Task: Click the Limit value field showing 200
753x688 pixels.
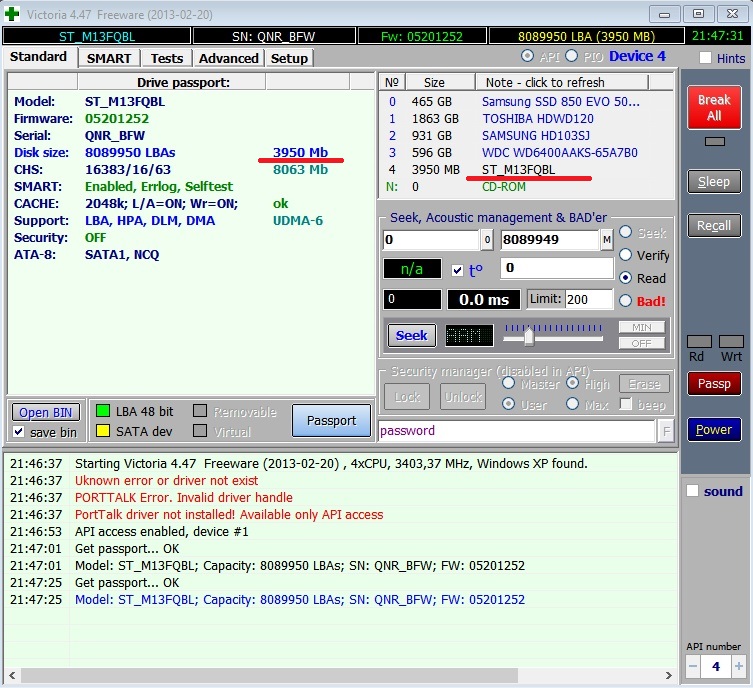Action: 589,300
